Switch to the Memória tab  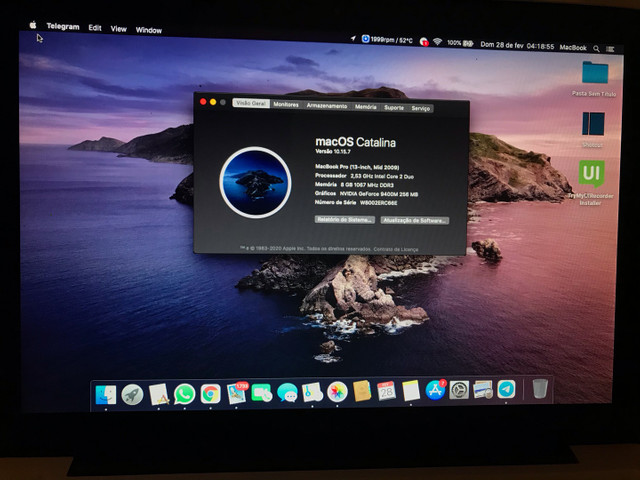click(365, 107)
